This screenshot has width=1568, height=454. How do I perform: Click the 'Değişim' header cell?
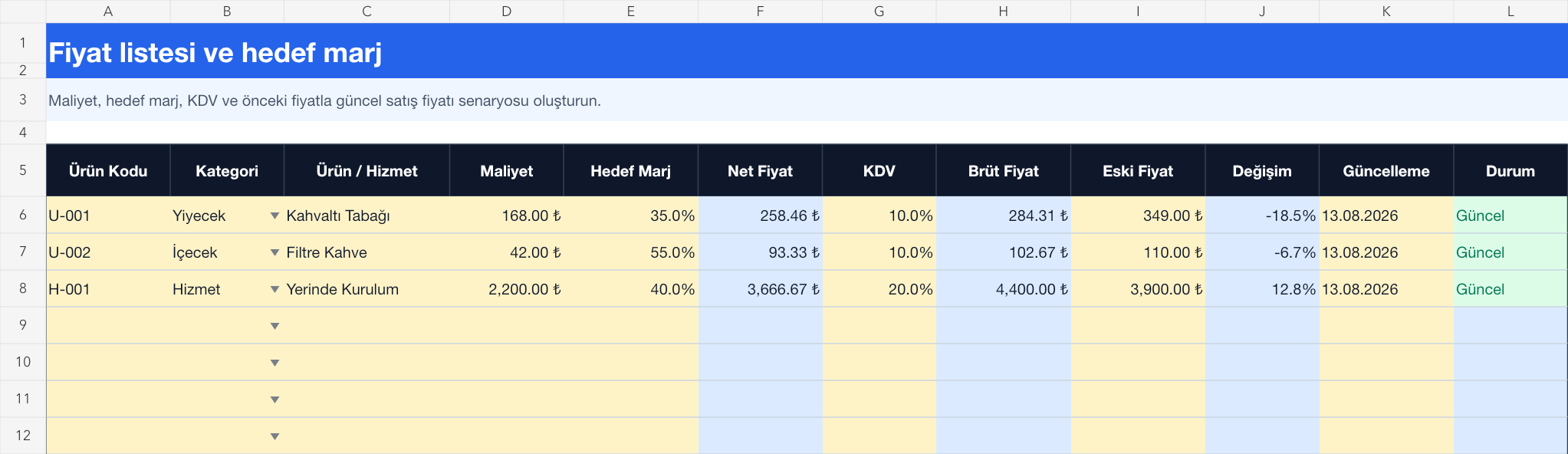(x=1262, y=171)
